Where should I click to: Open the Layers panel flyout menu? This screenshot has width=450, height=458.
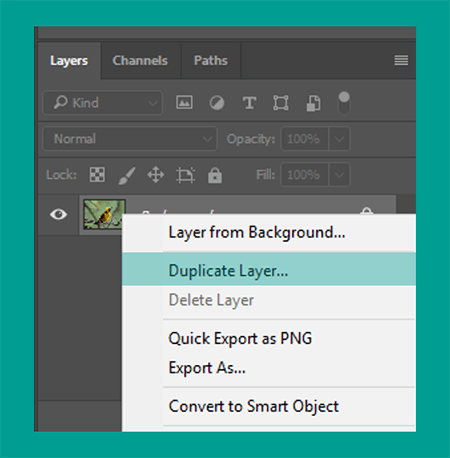401,60
